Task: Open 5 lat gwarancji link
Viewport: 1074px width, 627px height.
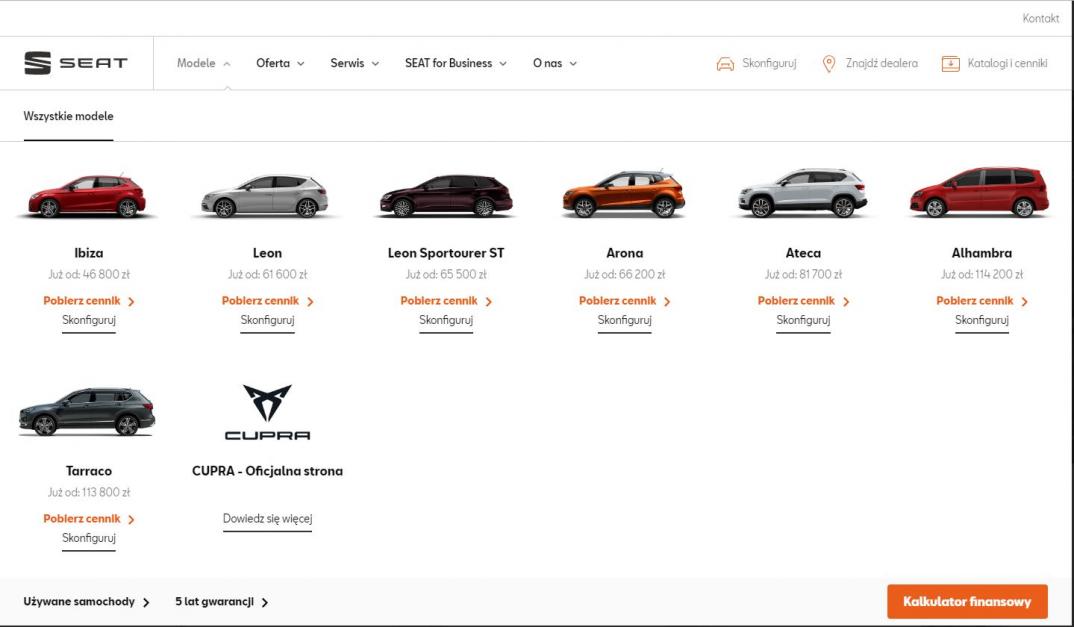Action: 214,602
